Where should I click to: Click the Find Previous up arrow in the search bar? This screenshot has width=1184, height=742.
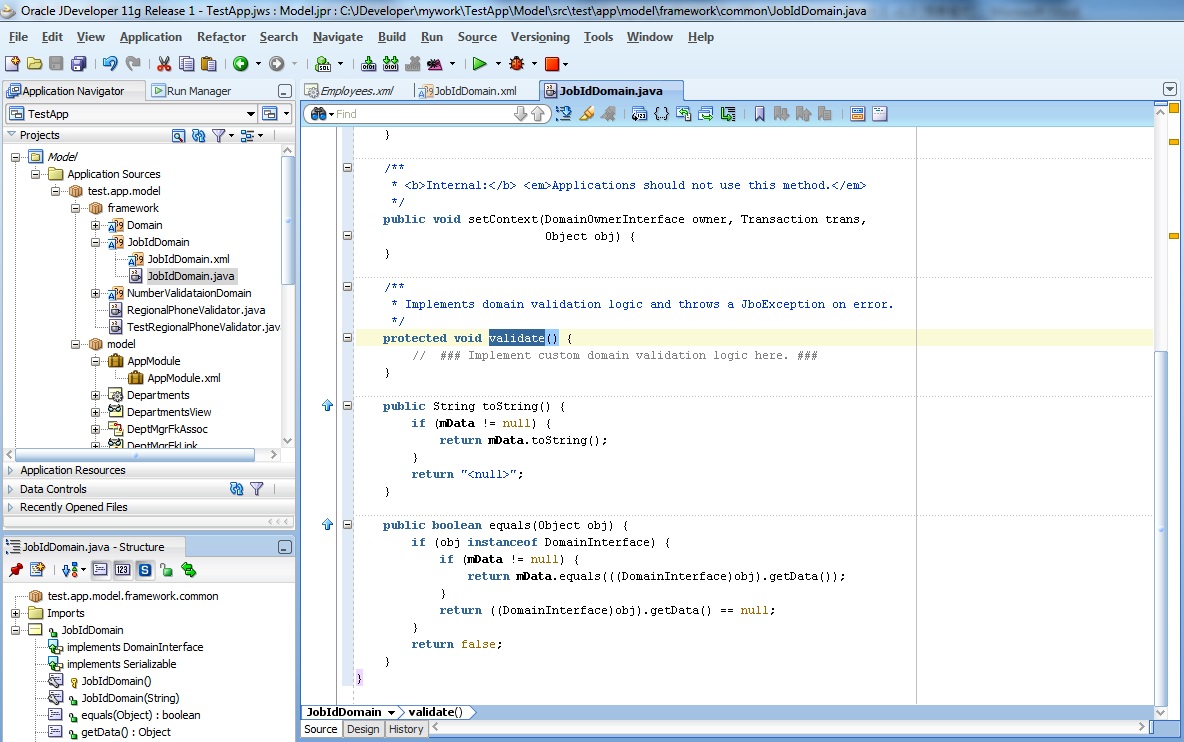point(538,114)
